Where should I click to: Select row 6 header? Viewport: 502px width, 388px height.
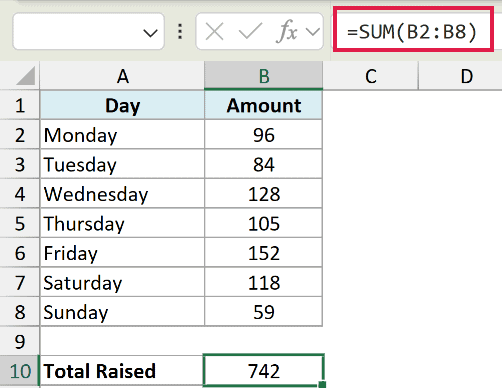pyautogui.click(x=20, y=253)
